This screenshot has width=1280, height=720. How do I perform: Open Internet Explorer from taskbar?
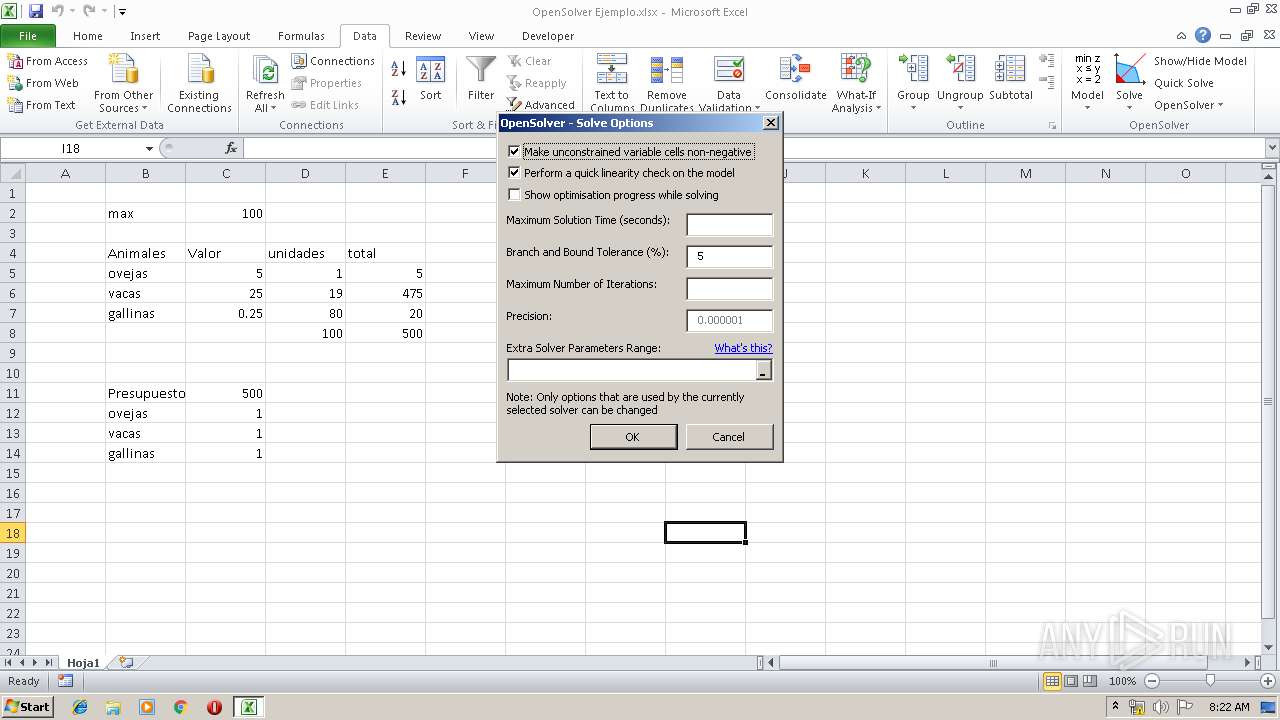80,707
